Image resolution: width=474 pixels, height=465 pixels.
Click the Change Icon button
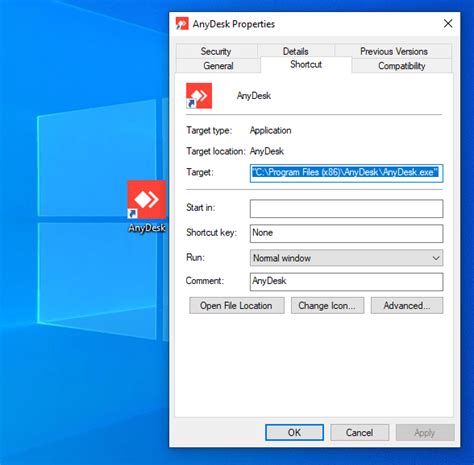[327, 306]
